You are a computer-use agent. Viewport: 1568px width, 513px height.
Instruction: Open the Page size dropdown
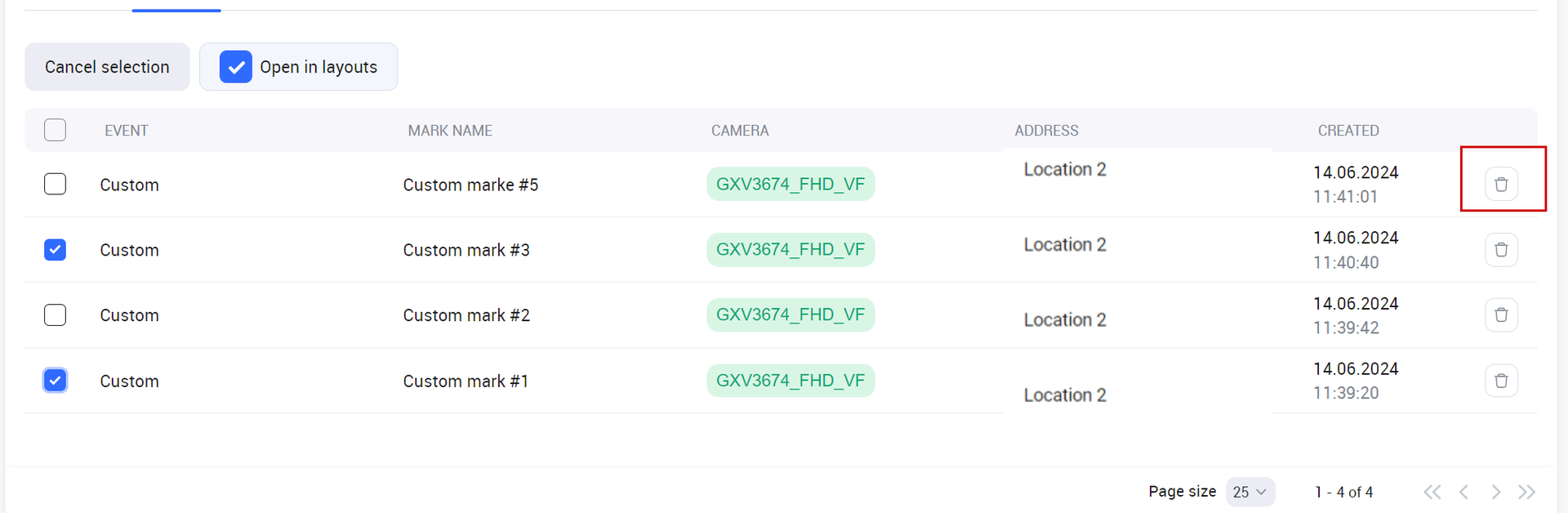pos(1249,492)
